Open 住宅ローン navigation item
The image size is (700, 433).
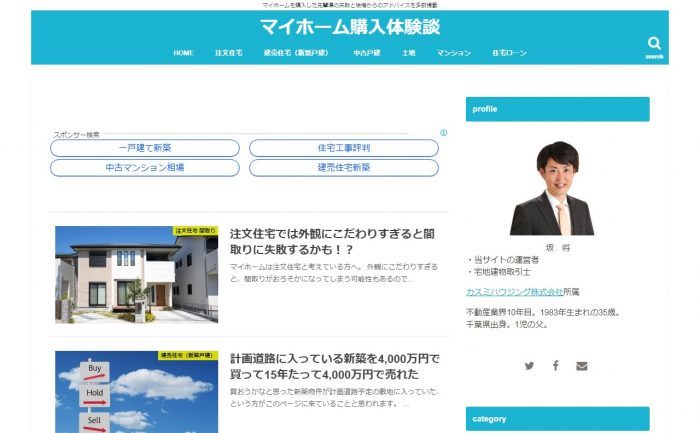point(509,52)
